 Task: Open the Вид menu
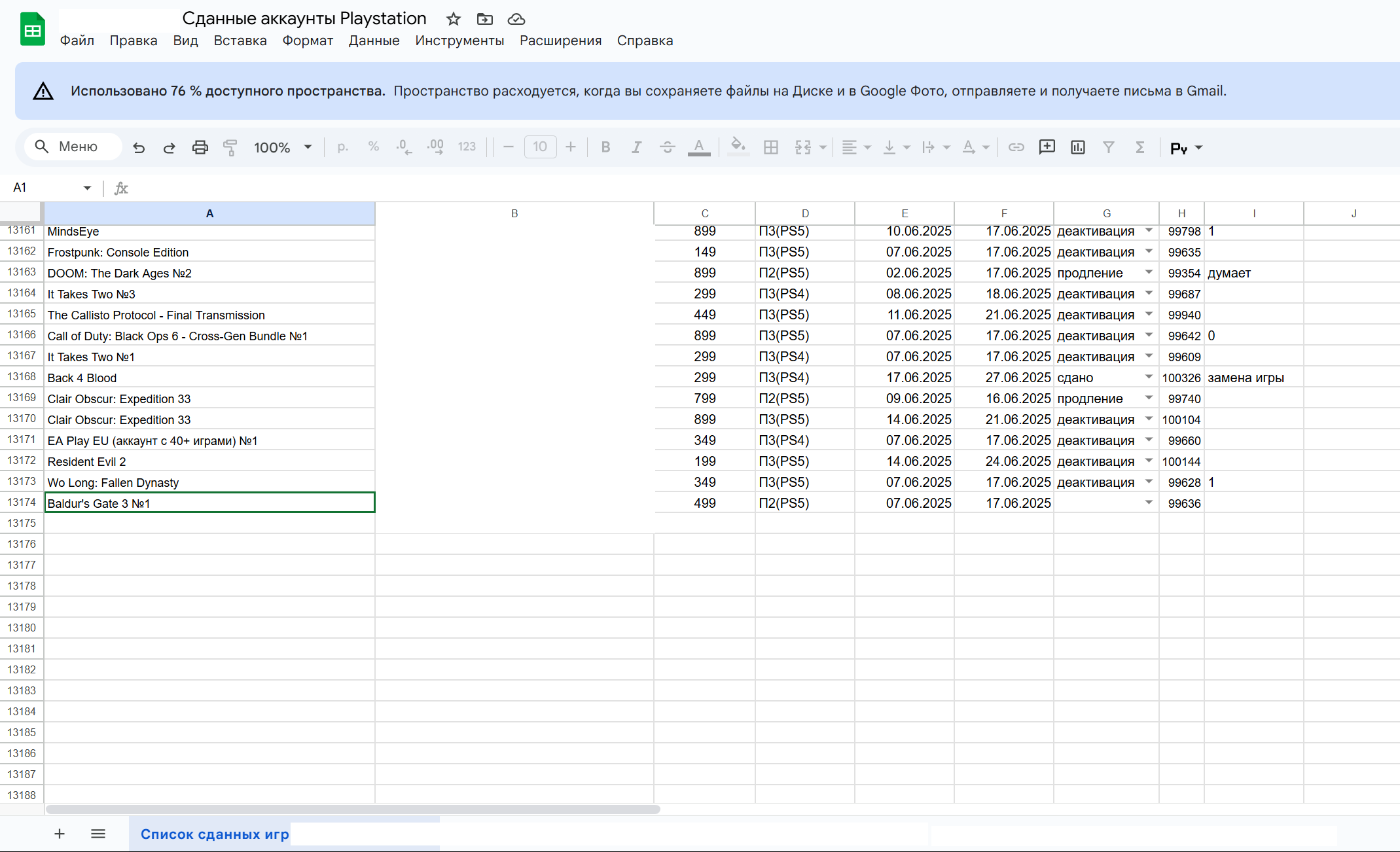[x=185, y=41]
